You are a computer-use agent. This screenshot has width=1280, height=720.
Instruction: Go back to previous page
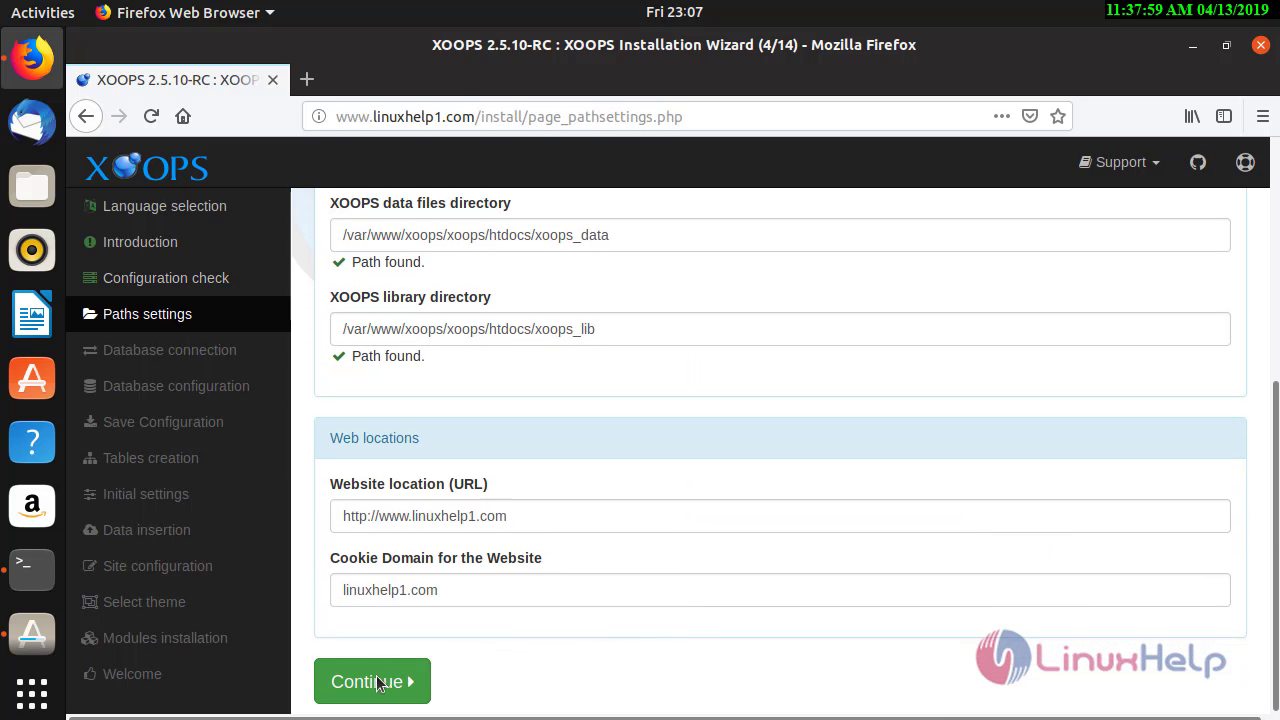point(86,116)
